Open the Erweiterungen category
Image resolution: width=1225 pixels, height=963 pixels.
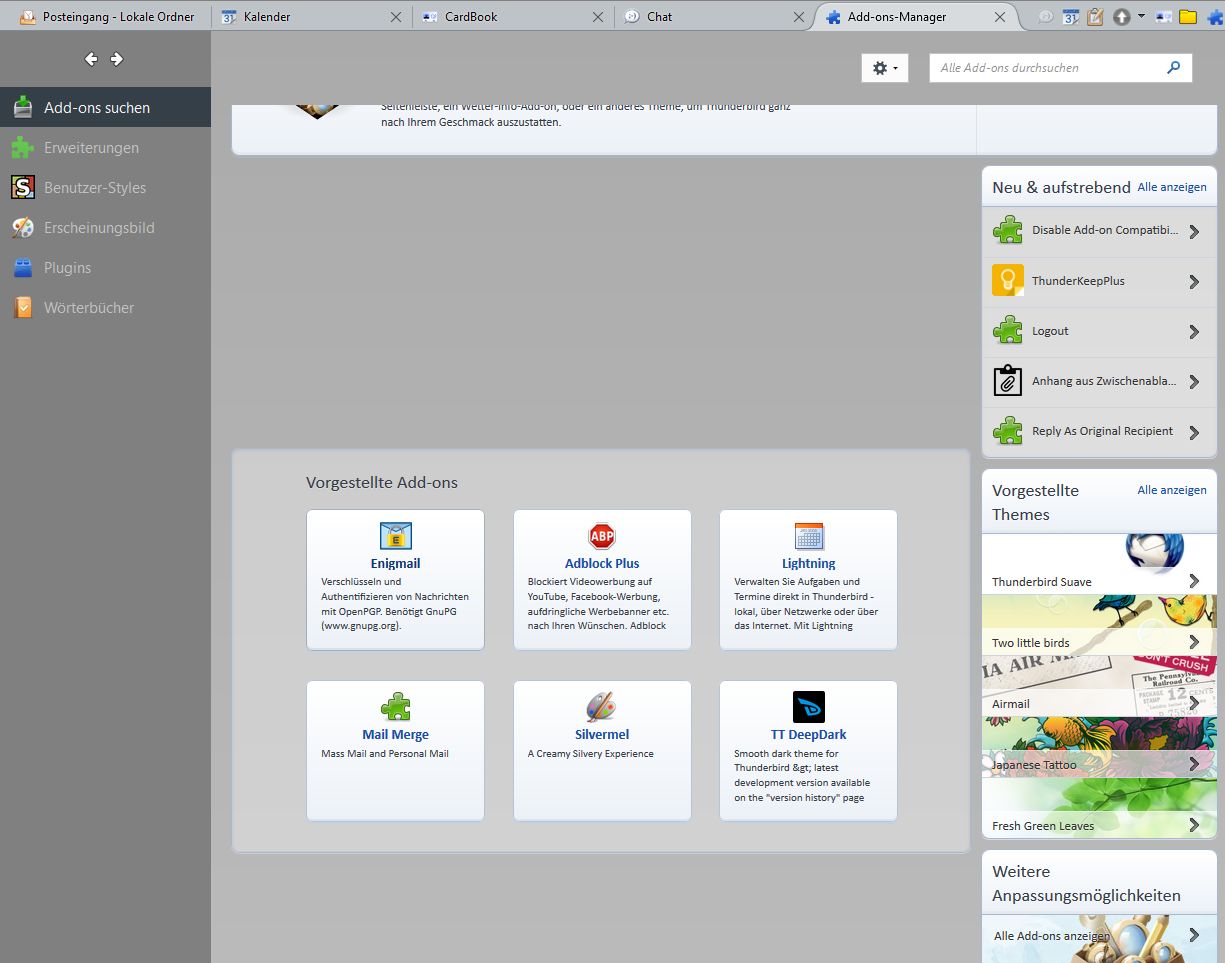[x=105, y=147]
